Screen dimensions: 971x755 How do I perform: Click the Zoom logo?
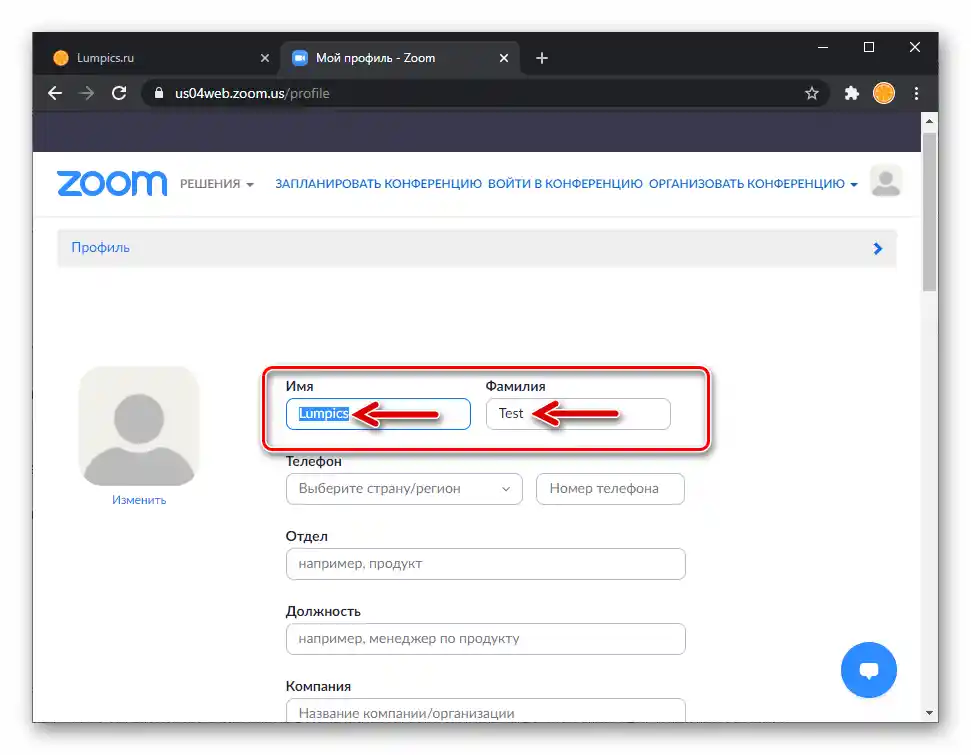click(x=112, y=184)
